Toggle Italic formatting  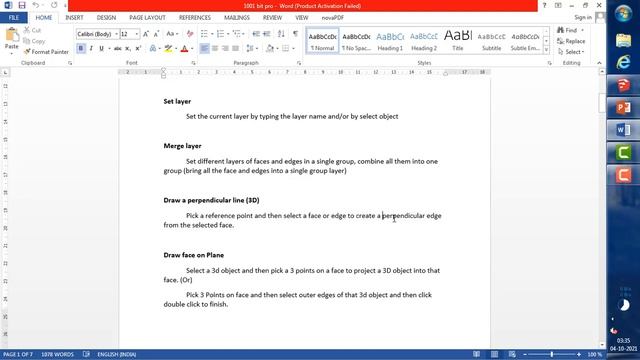point(91,49)
